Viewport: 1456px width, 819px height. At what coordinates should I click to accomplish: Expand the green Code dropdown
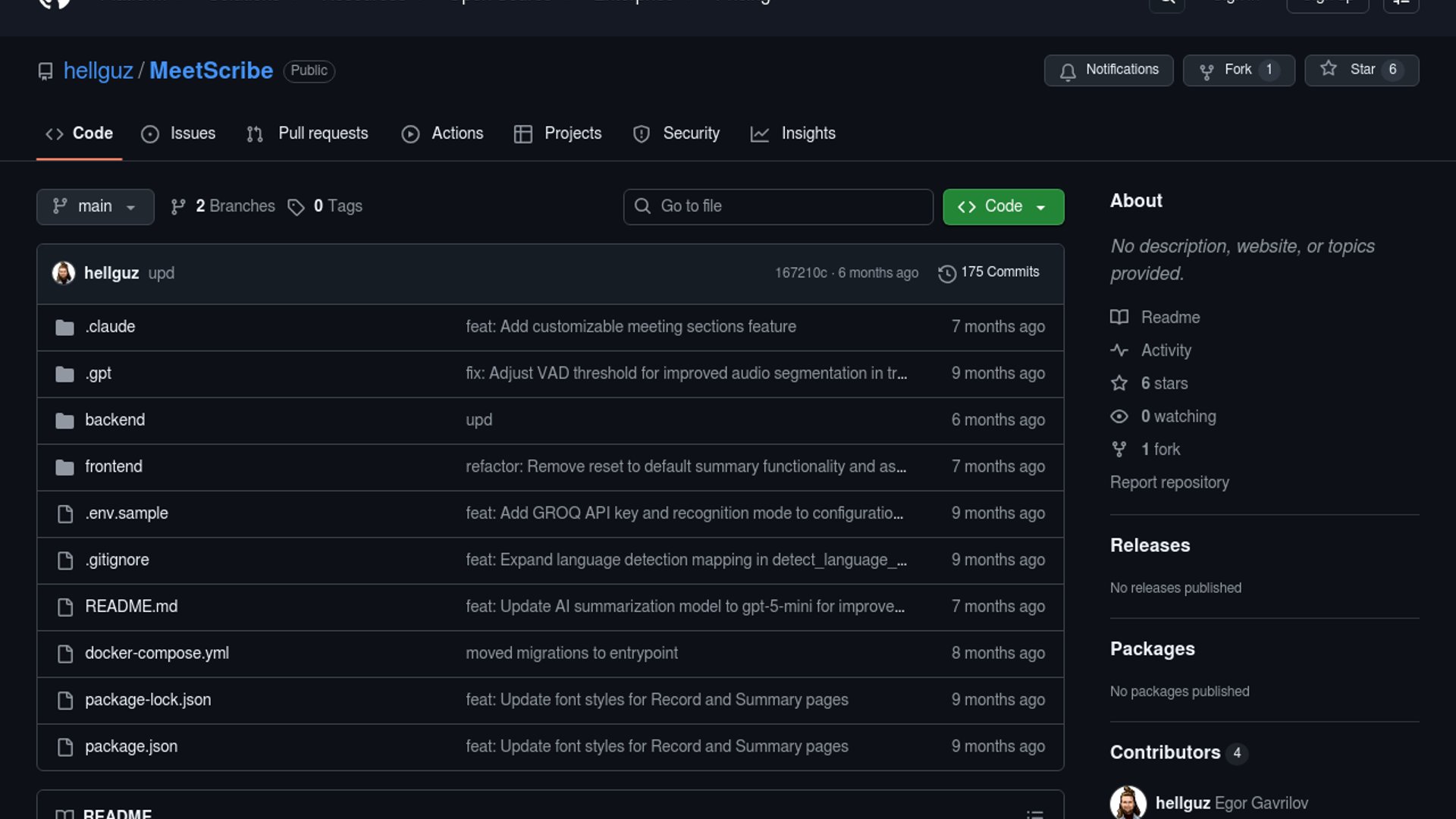1003,206
